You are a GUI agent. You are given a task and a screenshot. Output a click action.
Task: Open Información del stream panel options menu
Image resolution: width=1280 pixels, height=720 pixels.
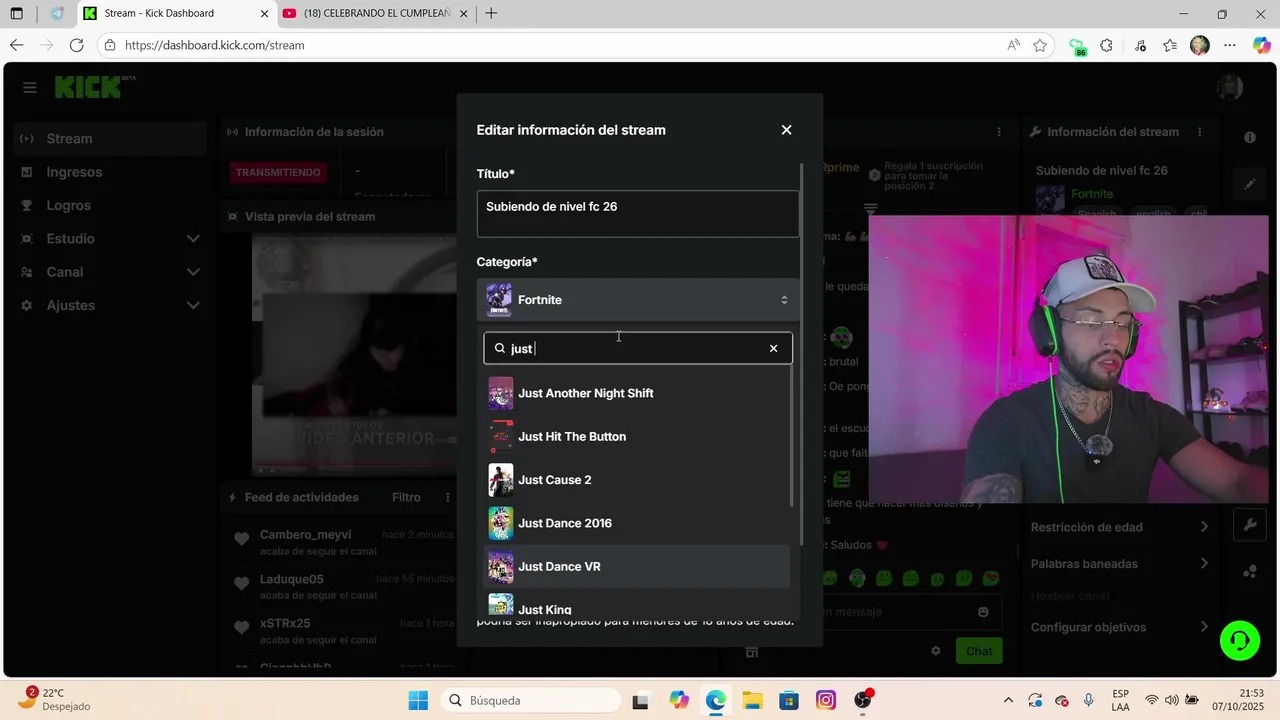pyautogui.click(x=1199, y=132)
